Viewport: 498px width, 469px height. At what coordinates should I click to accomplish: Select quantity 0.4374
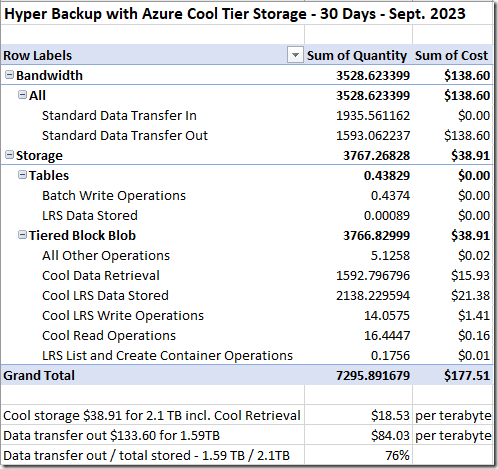tap(390, 196)
